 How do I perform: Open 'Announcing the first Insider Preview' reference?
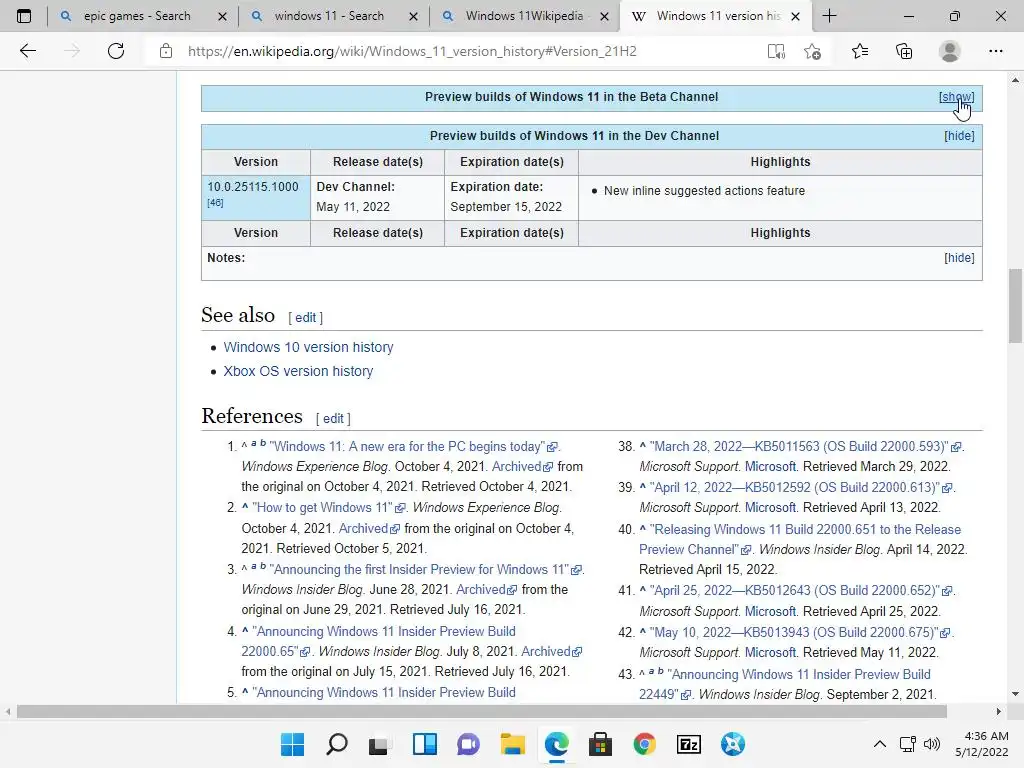(x=425, y=569)
